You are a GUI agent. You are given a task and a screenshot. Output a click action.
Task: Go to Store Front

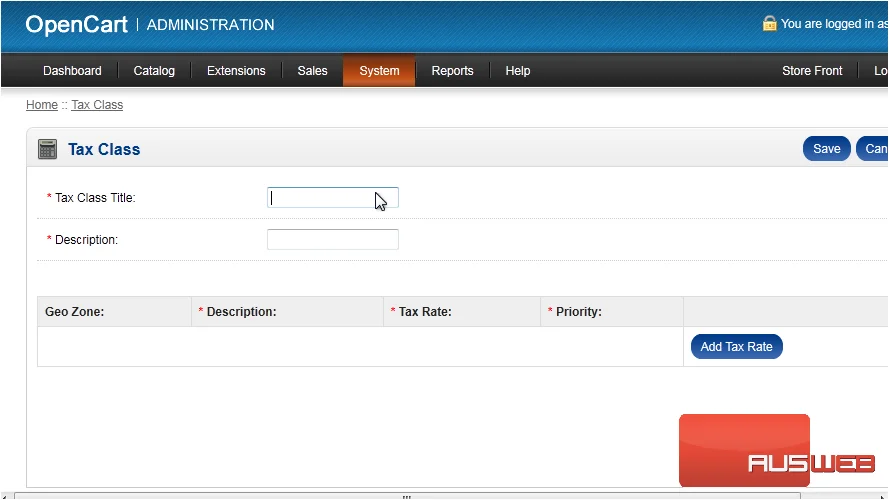click(x=812, y=71)
